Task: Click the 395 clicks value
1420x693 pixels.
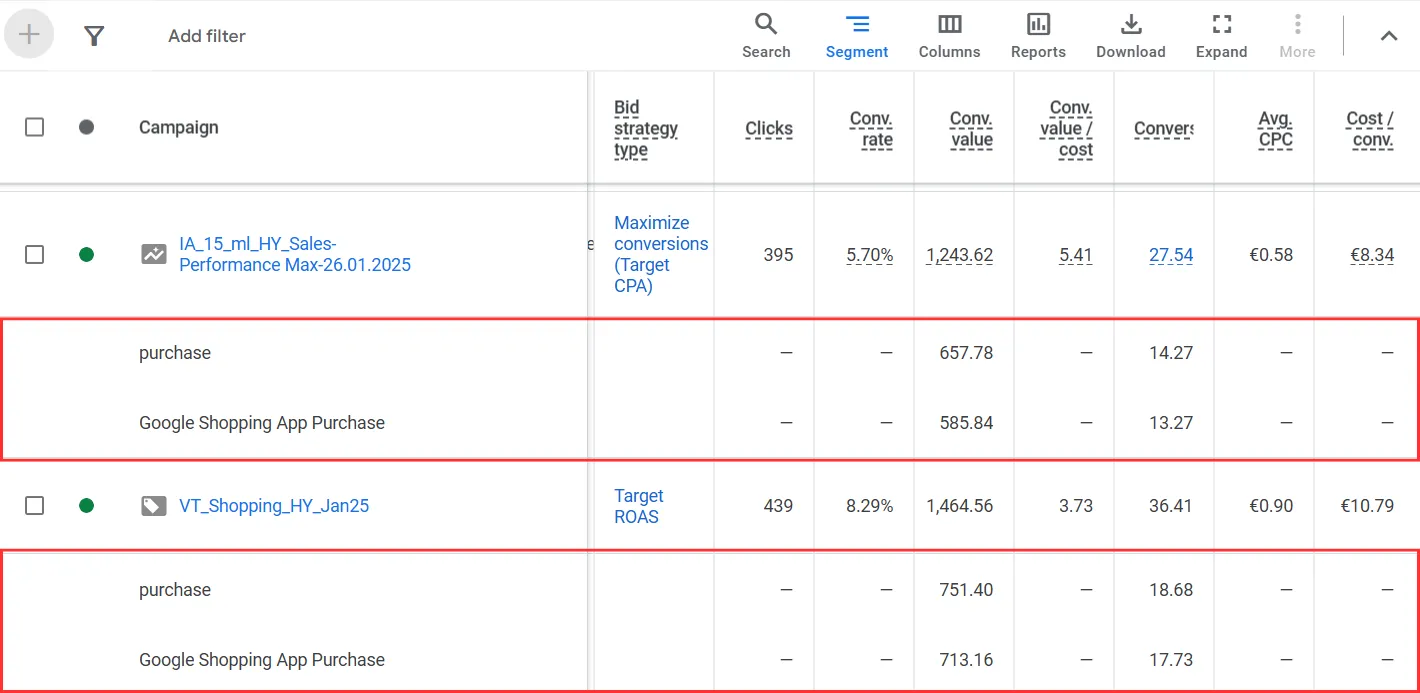Action: pyautogui.click(x=778, y=255)
